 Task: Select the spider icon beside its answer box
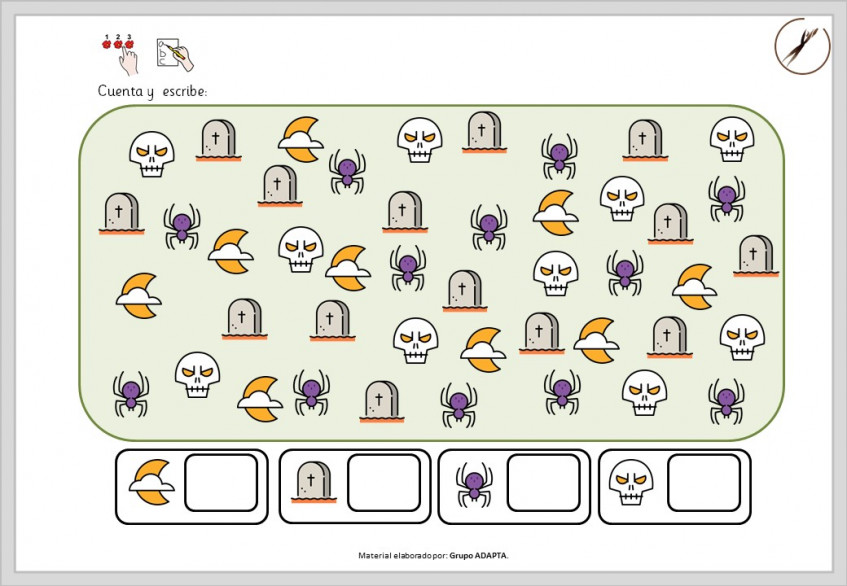click(x=474, y=484)
